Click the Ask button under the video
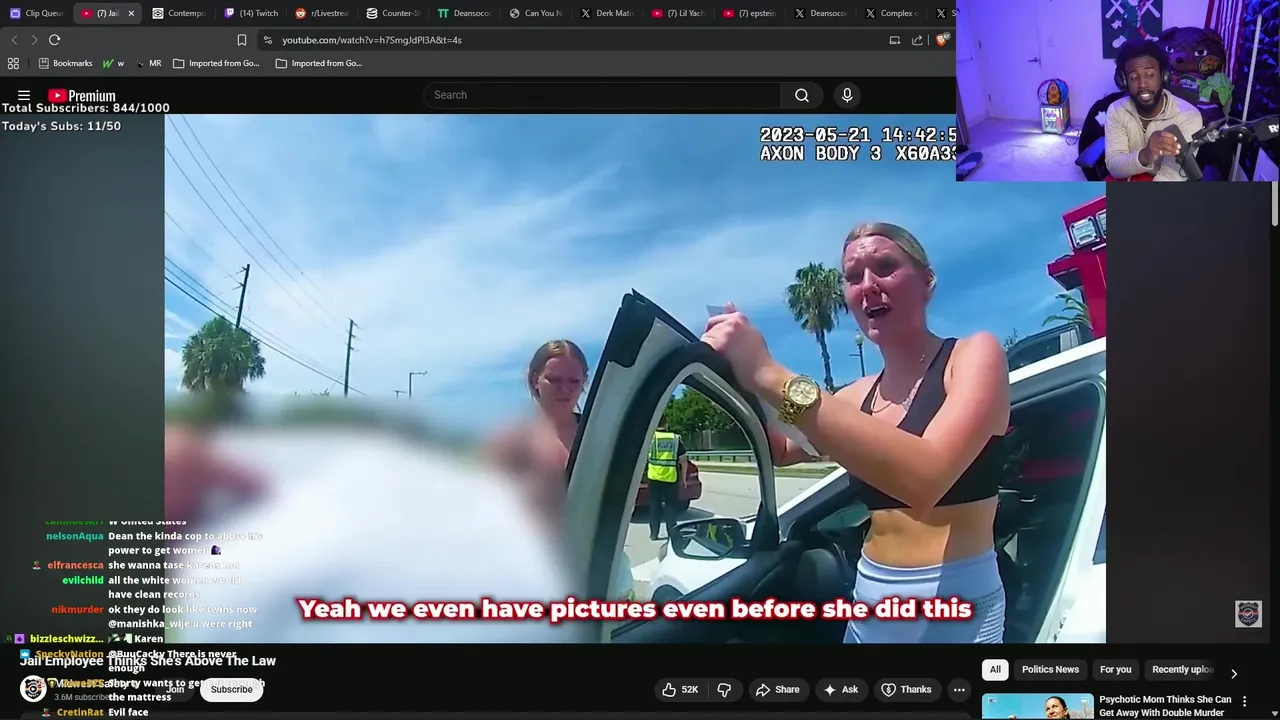Screen dimensions: 1280x720 (x=841, y=689)
